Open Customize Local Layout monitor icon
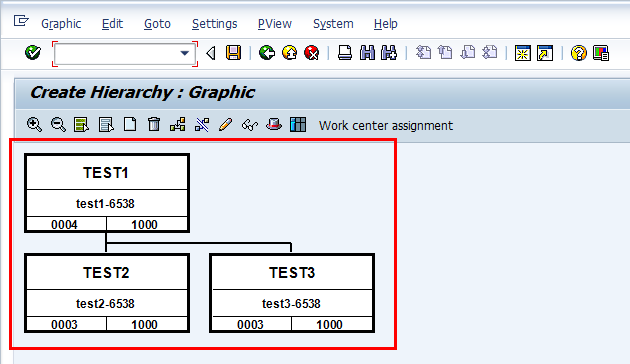 (601, 53)
